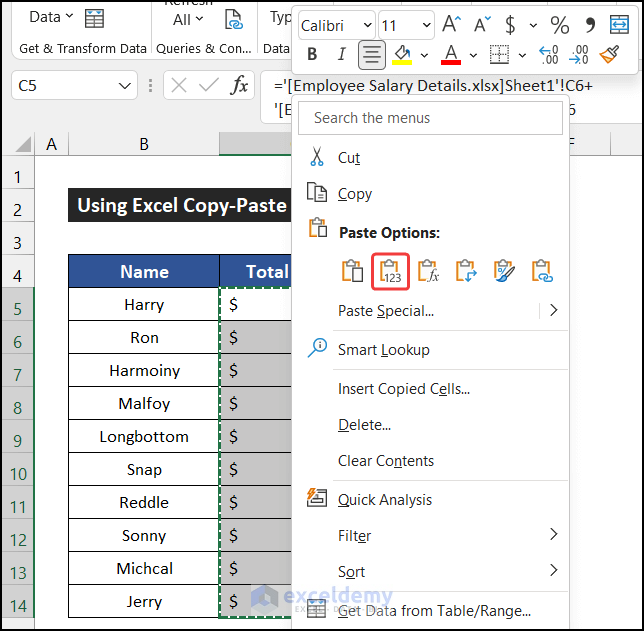644x631 pixels.
Task: Toggle Center alignment in mini toolbar
Action: click(372, 54)
